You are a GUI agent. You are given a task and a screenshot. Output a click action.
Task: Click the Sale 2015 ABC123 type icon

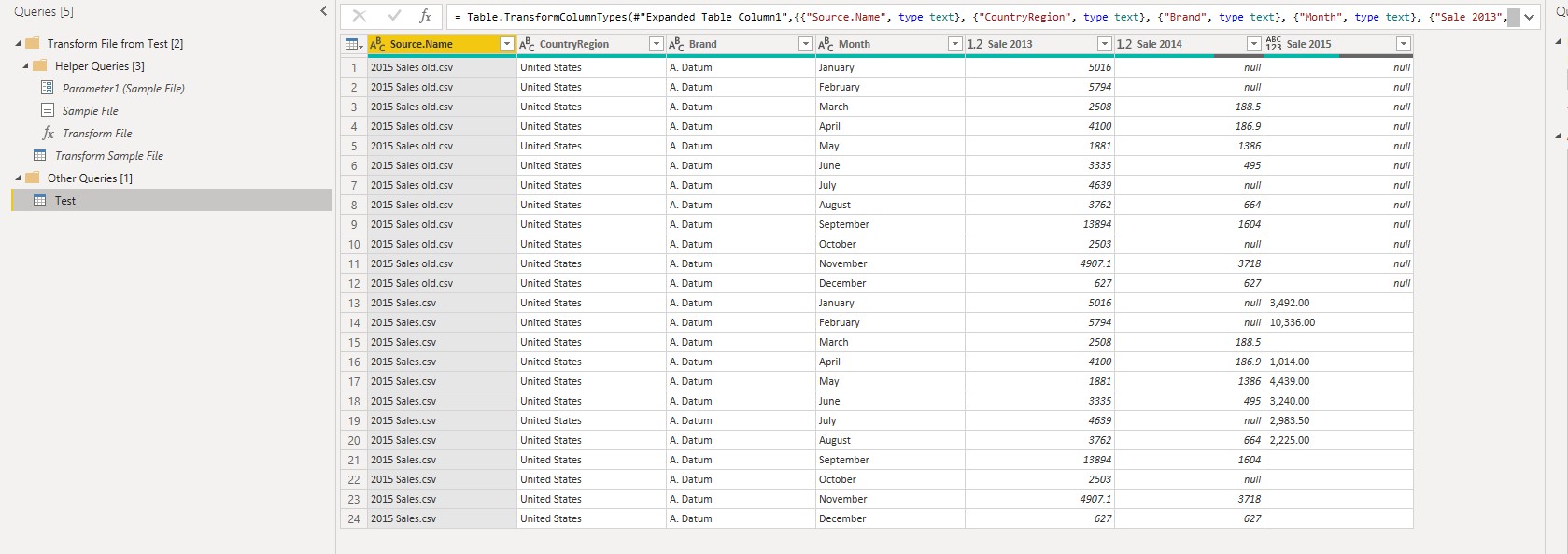click(1274, 44)
